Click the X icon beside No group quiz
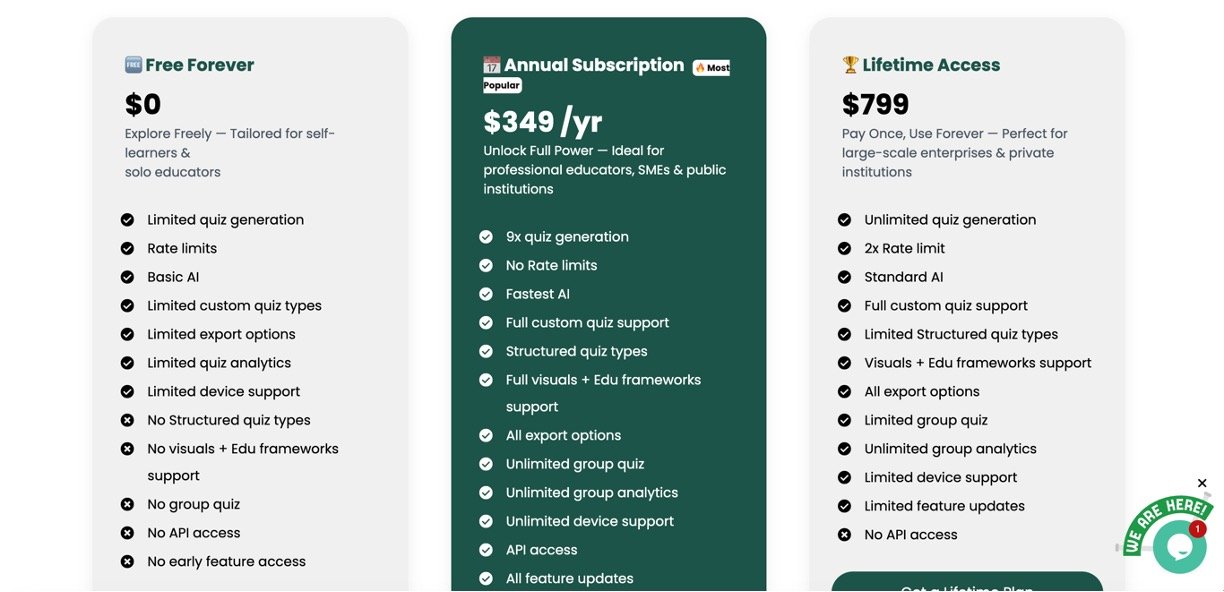Viewport: 1224px width, 592px height. 127,505
